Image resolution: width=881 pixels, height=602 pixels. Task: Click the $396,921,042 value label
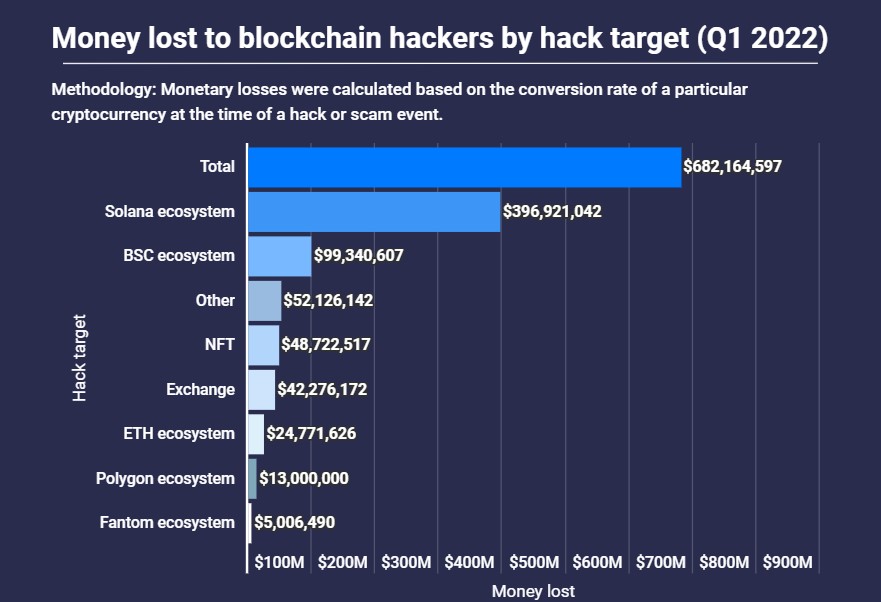(552, 211)
